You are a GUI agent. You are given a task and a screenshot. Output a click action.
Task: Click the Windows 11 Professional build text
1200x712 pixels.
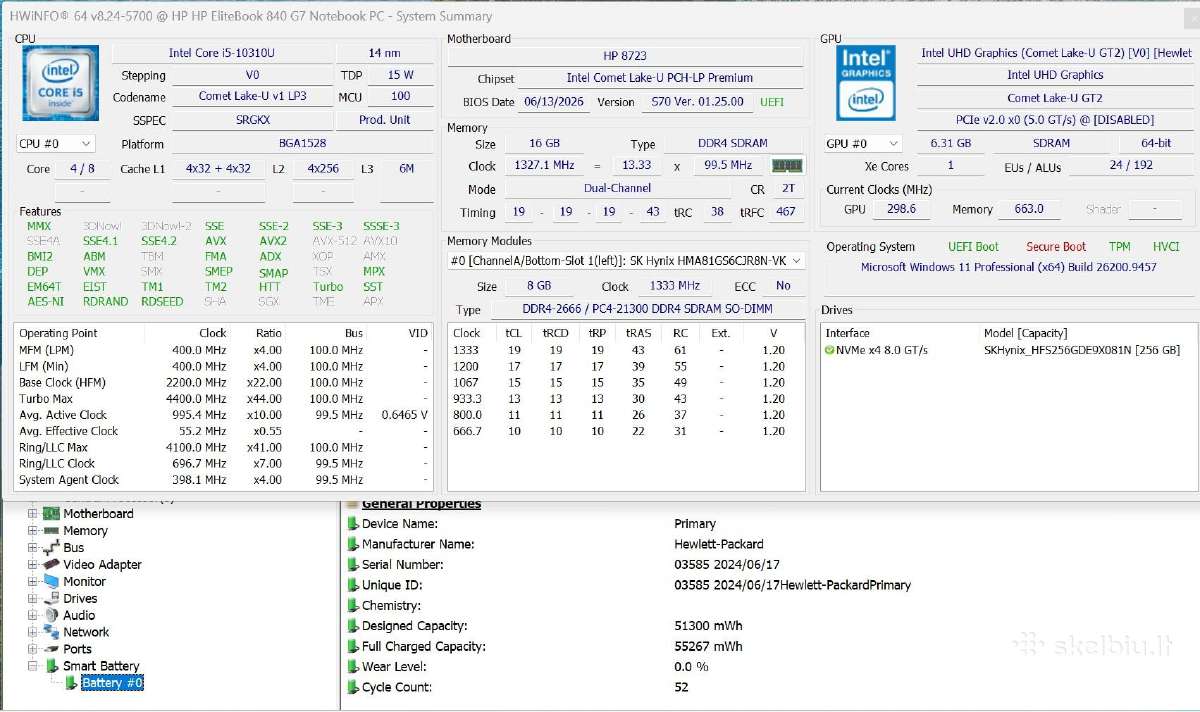click(x=1009, y=267)
